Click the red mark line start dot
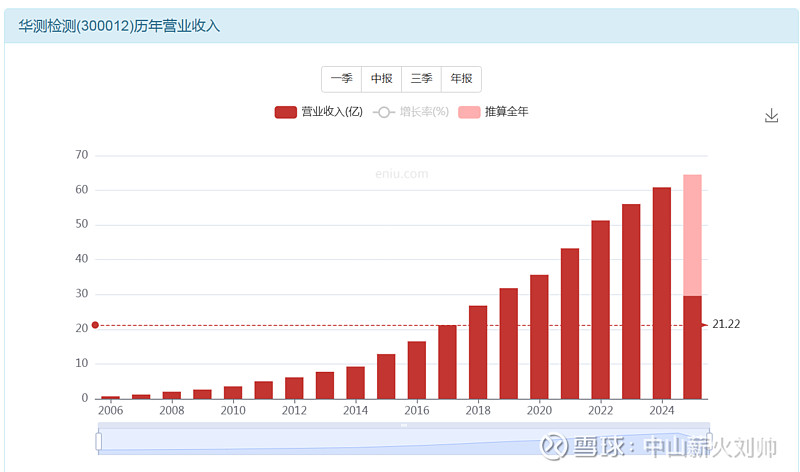Viewport: 800px width, 472px height. pyautogui.click(x=95, y=325)
